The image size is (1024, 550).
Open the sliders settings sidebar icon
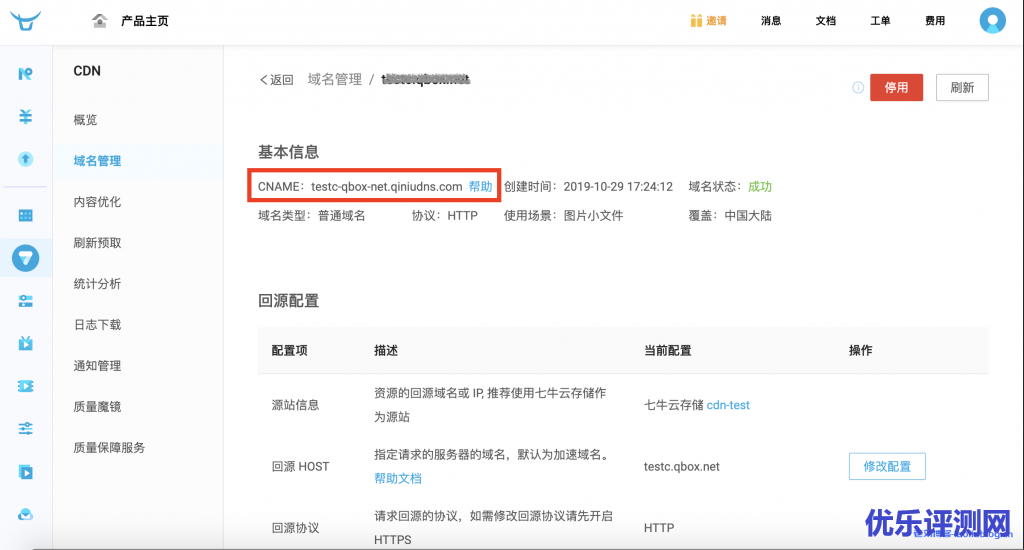[25, 429]
